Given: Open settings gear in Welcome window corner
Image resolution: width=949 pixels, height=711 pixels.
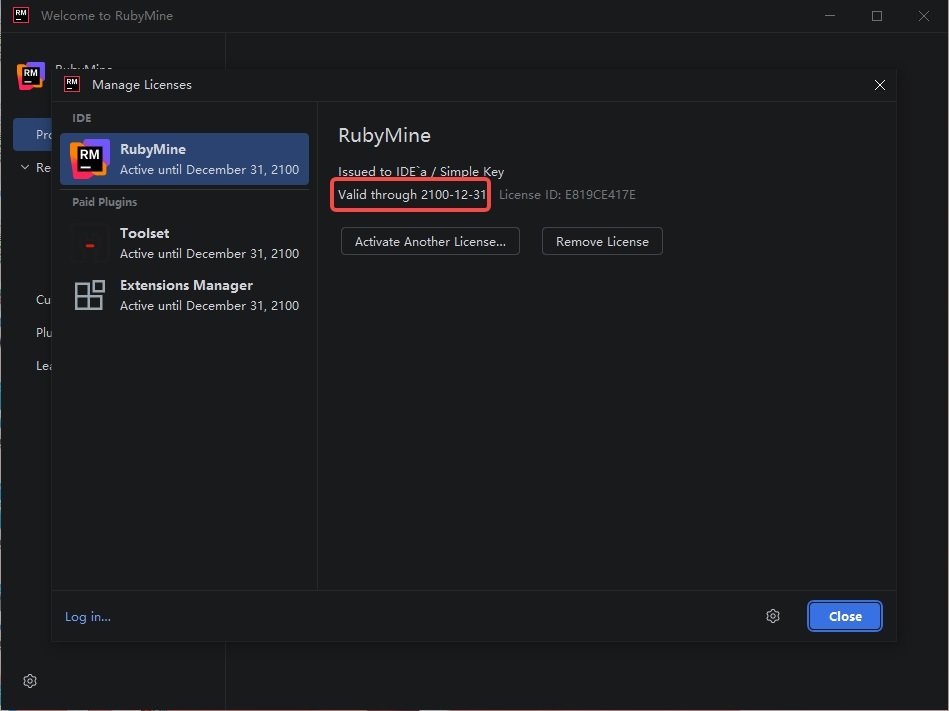Looking at the screenshot, I should [30, 681].
